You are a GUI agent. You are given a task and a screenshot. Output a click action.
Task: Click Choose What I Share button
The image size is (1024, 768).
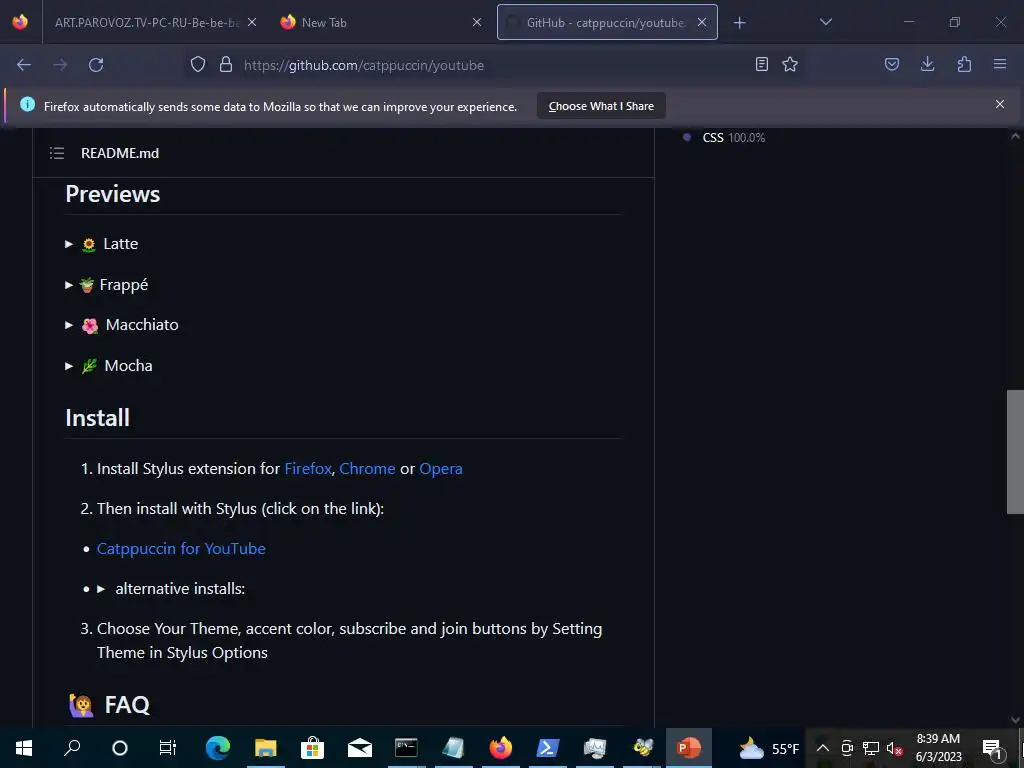click(601, 106)
